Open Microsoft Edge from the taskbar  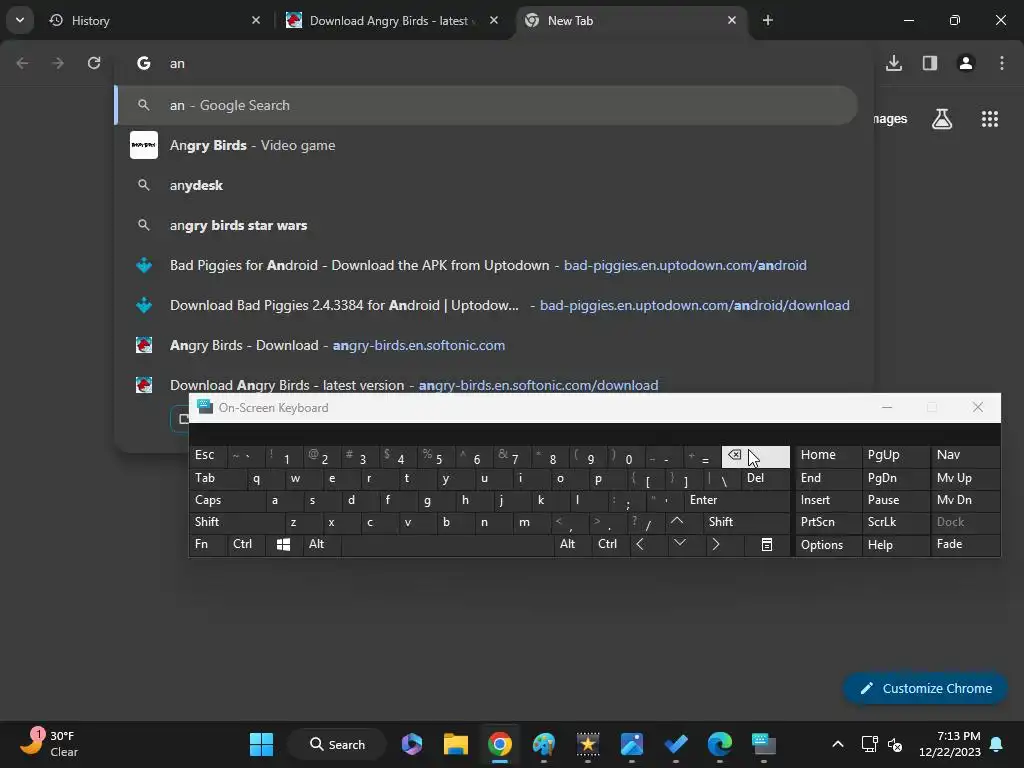click(x=720, y=744)
